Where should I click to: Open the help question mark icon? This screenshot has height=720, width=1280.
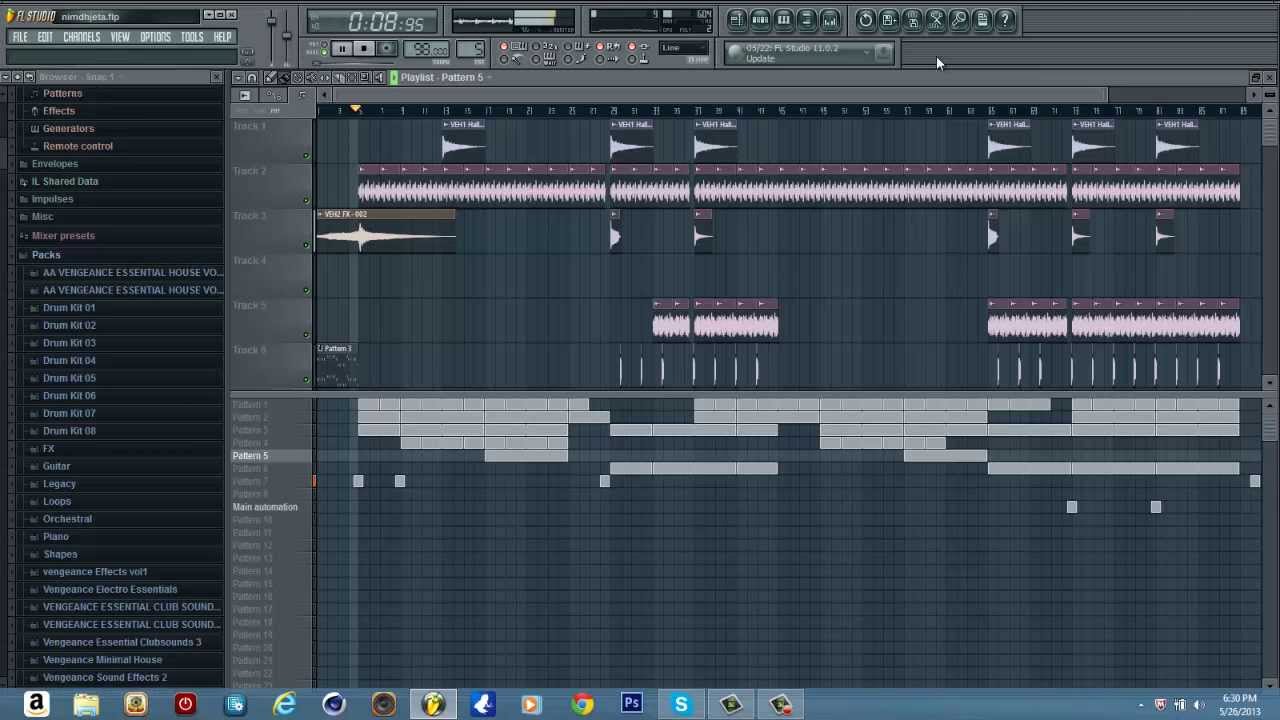tap(1005, 20)
